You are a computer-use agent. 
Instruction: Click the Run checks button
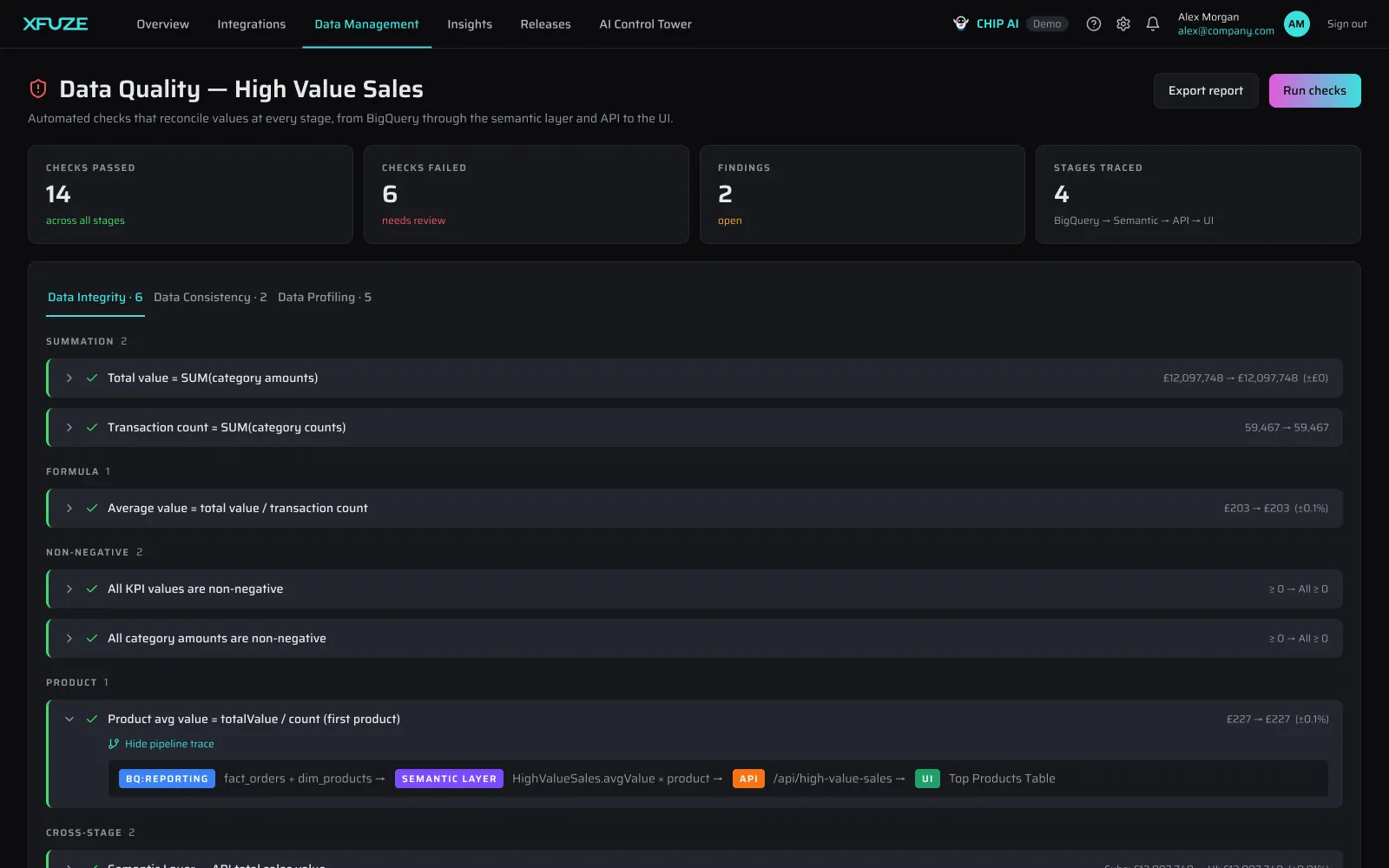pos(1314,90)
